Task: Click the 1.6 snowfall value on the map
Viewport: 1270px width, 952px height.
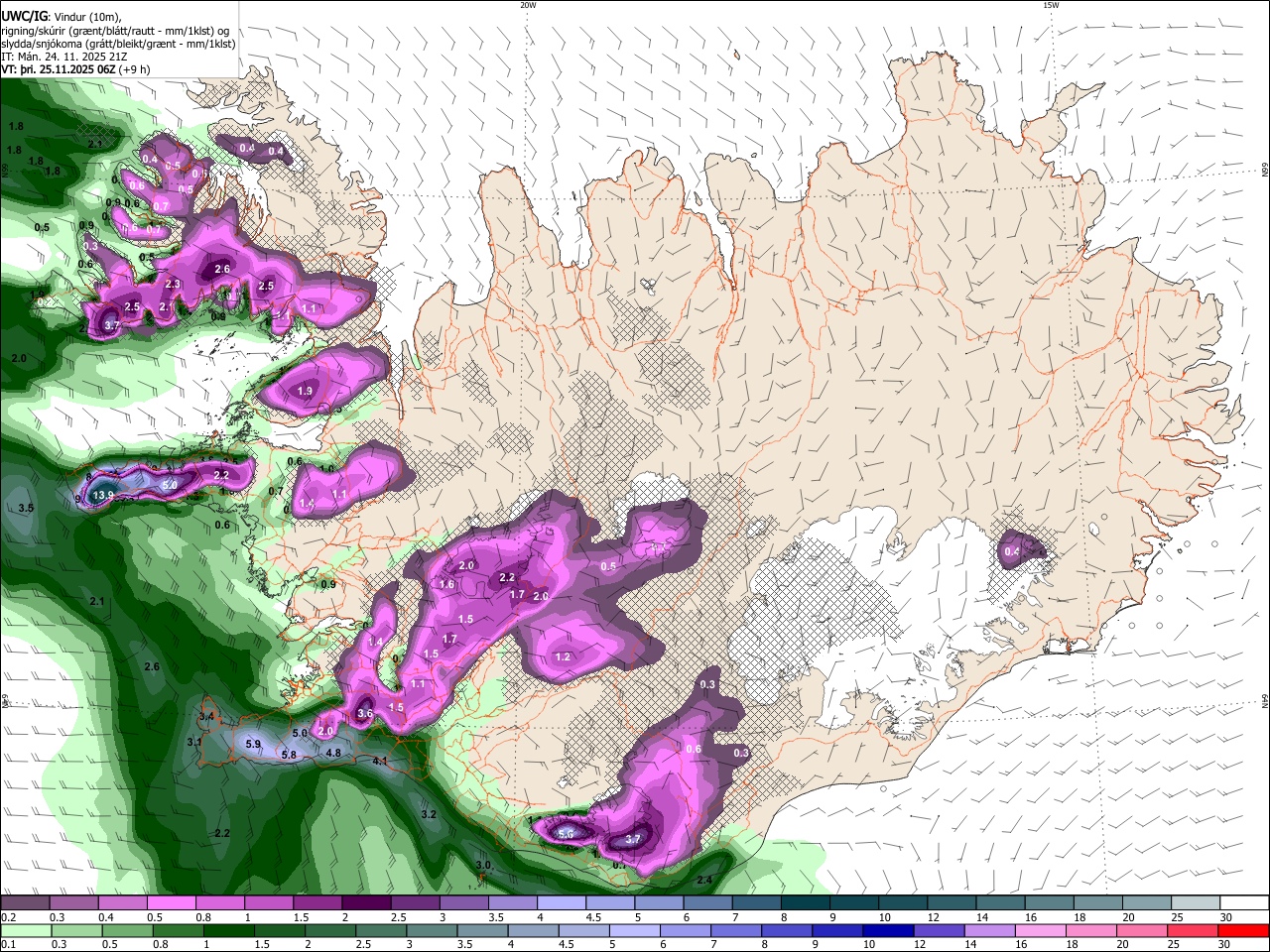Action: click(446, 585)
